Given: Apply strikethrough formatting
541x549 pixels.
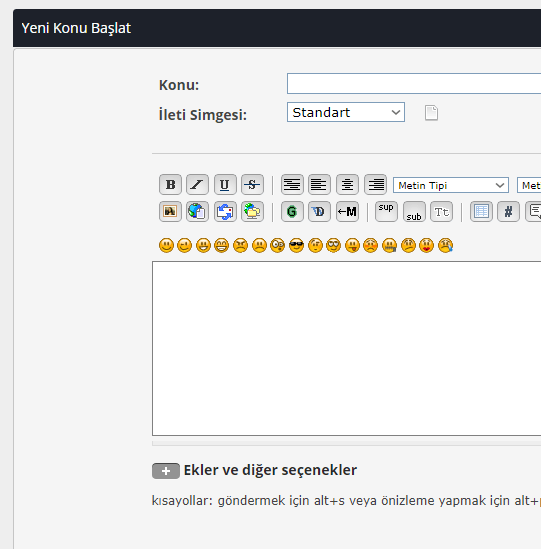Looking at the screenshot, I should click(252, 184).
